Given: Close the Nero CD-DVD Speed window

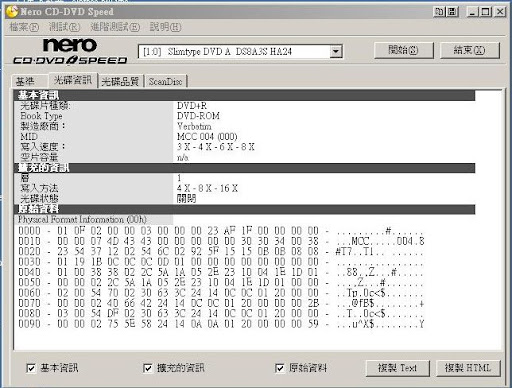Looking at the screenshot, I should pos(500,12).
